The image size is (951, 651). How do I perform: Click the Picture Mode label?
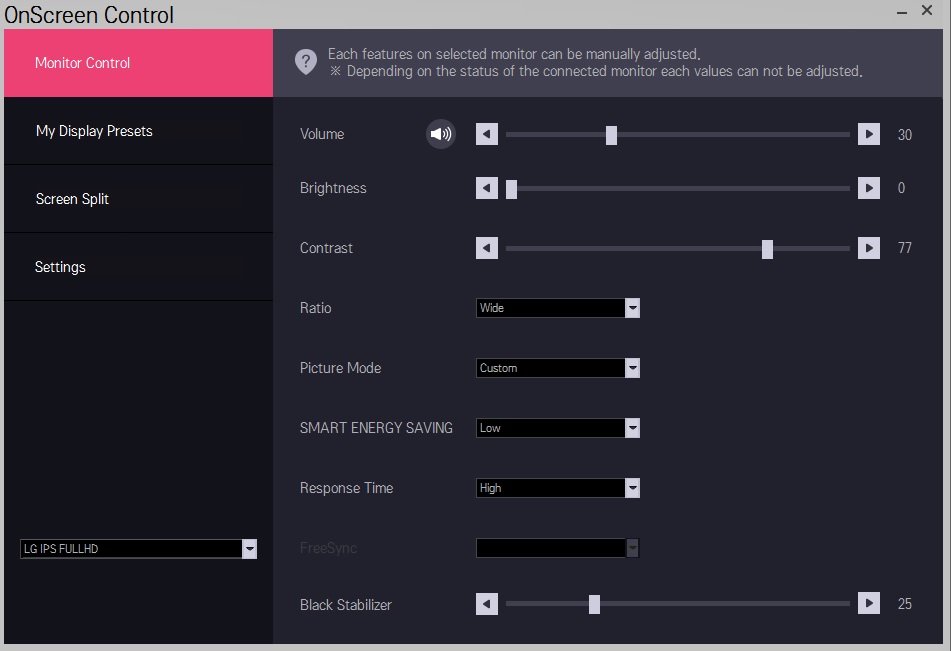point(340,368)
